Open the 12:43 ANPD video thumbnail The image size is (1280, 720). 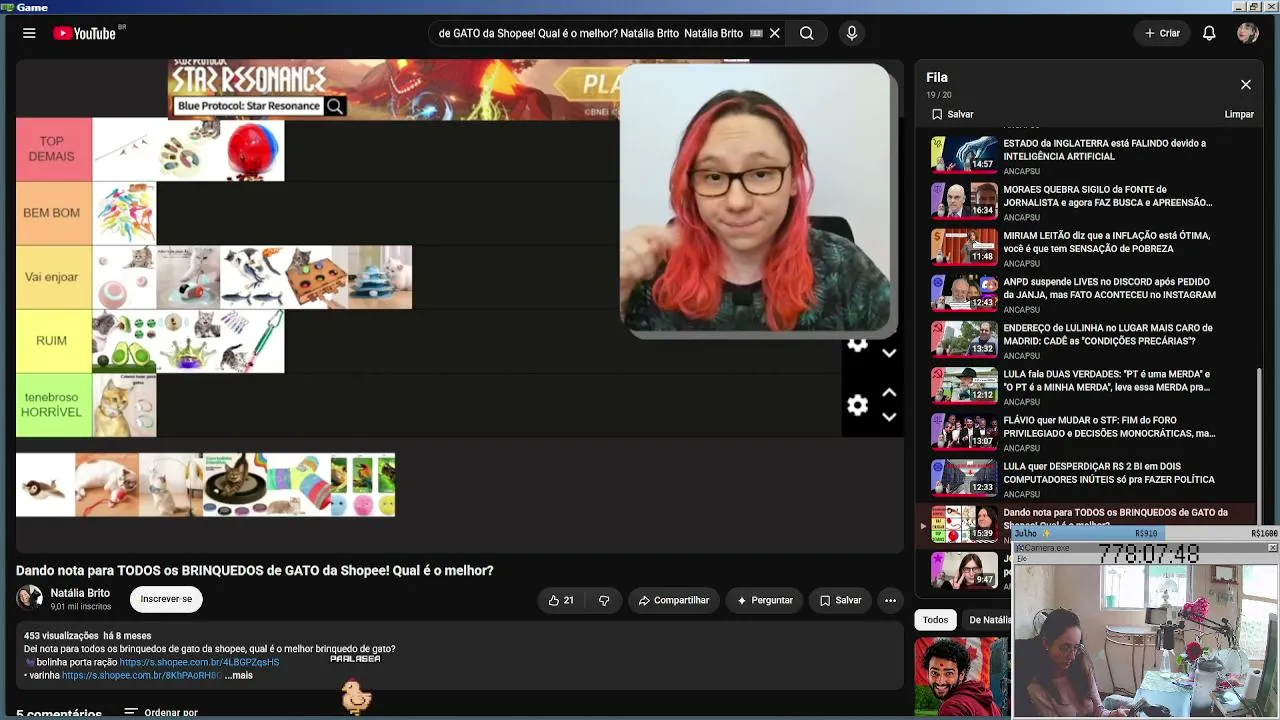click(964, 293)
